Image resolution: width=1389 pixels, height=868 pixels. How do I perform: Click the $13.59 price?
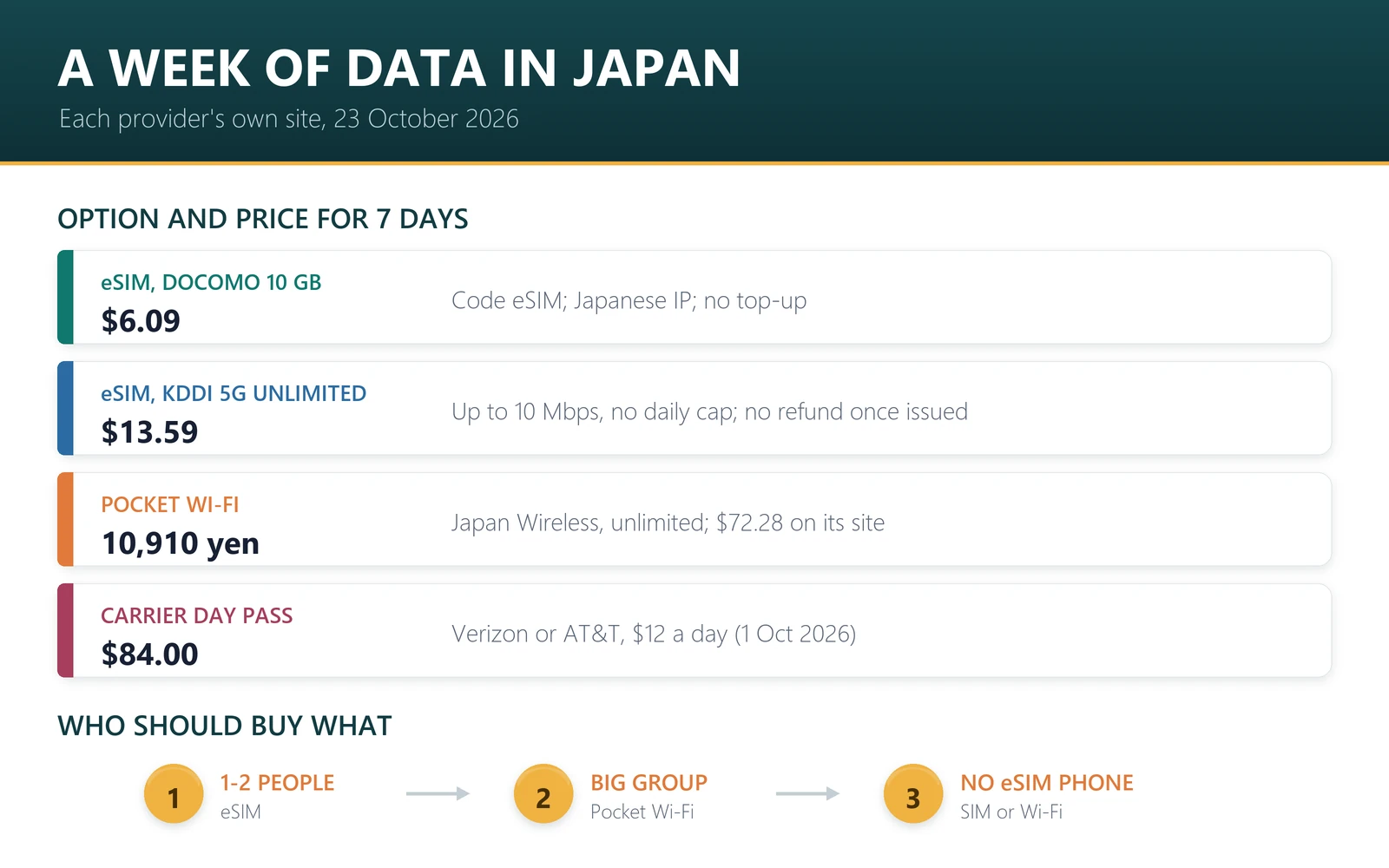(x=149, y=432)
